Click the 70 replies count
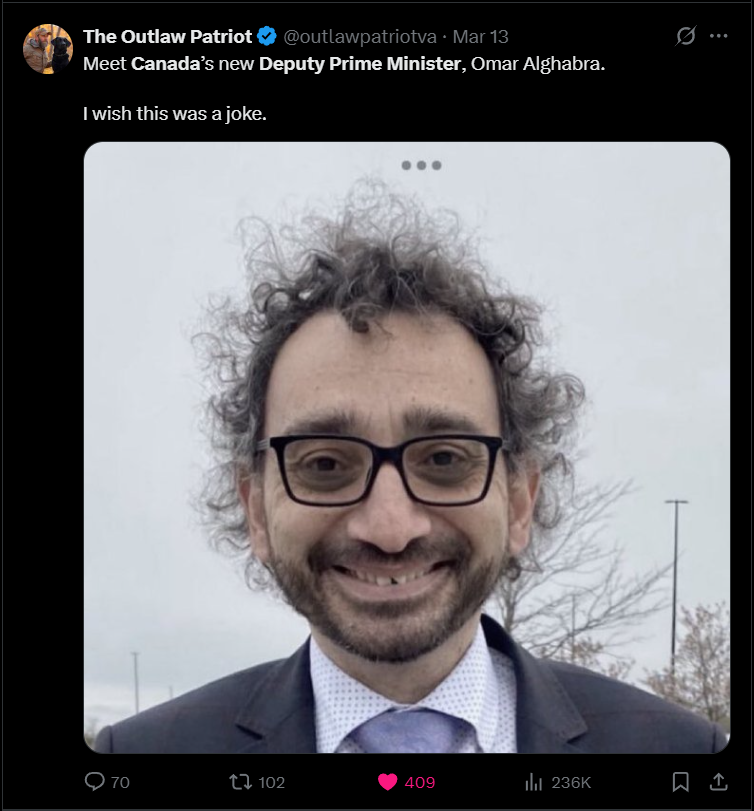This screenshot has width=754, height=811. tap(120, 783)
